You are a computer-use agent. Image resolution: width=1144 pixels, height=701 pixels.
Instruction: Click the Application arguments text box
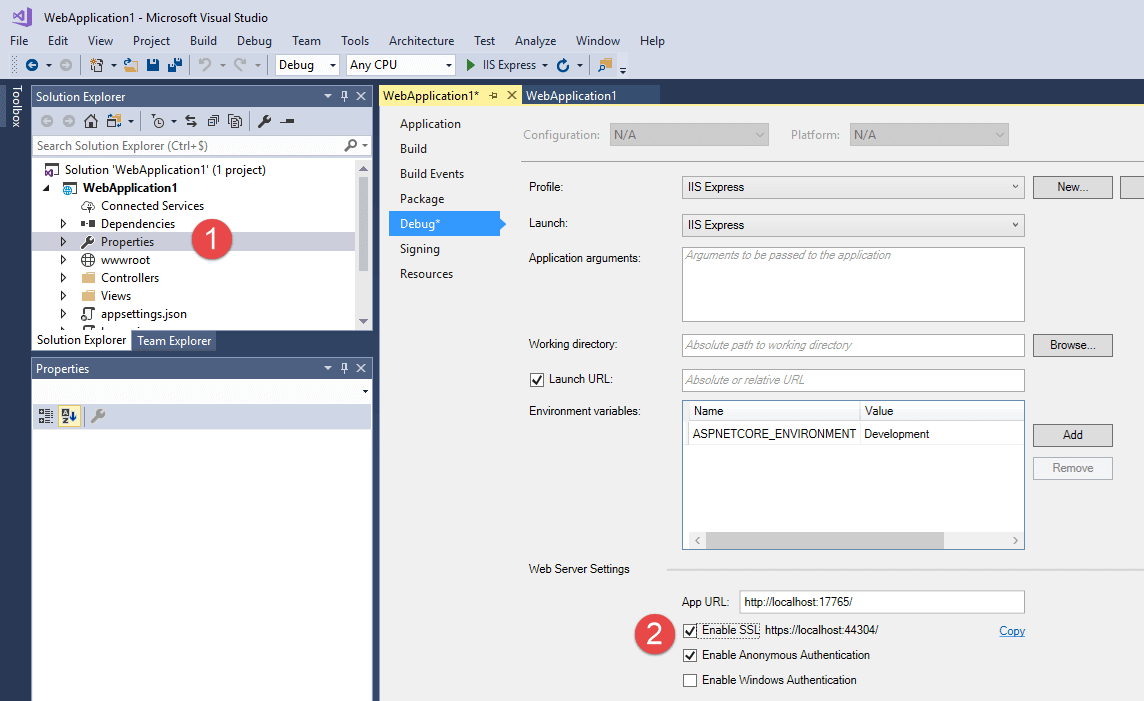tap(853, 284)
